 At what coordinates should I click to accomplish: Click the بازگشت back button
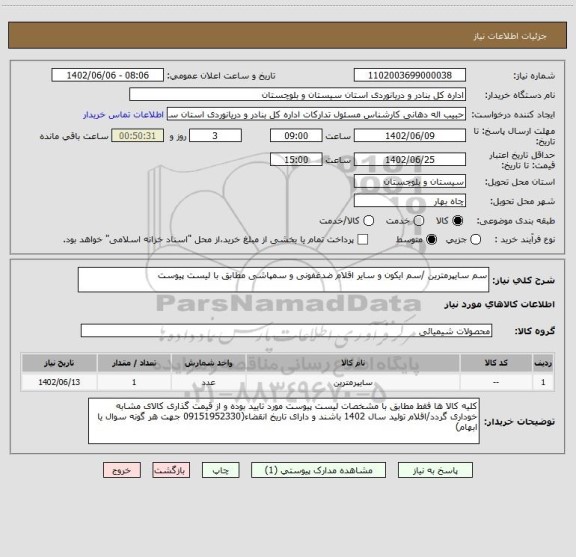click(x=171, y=470)
